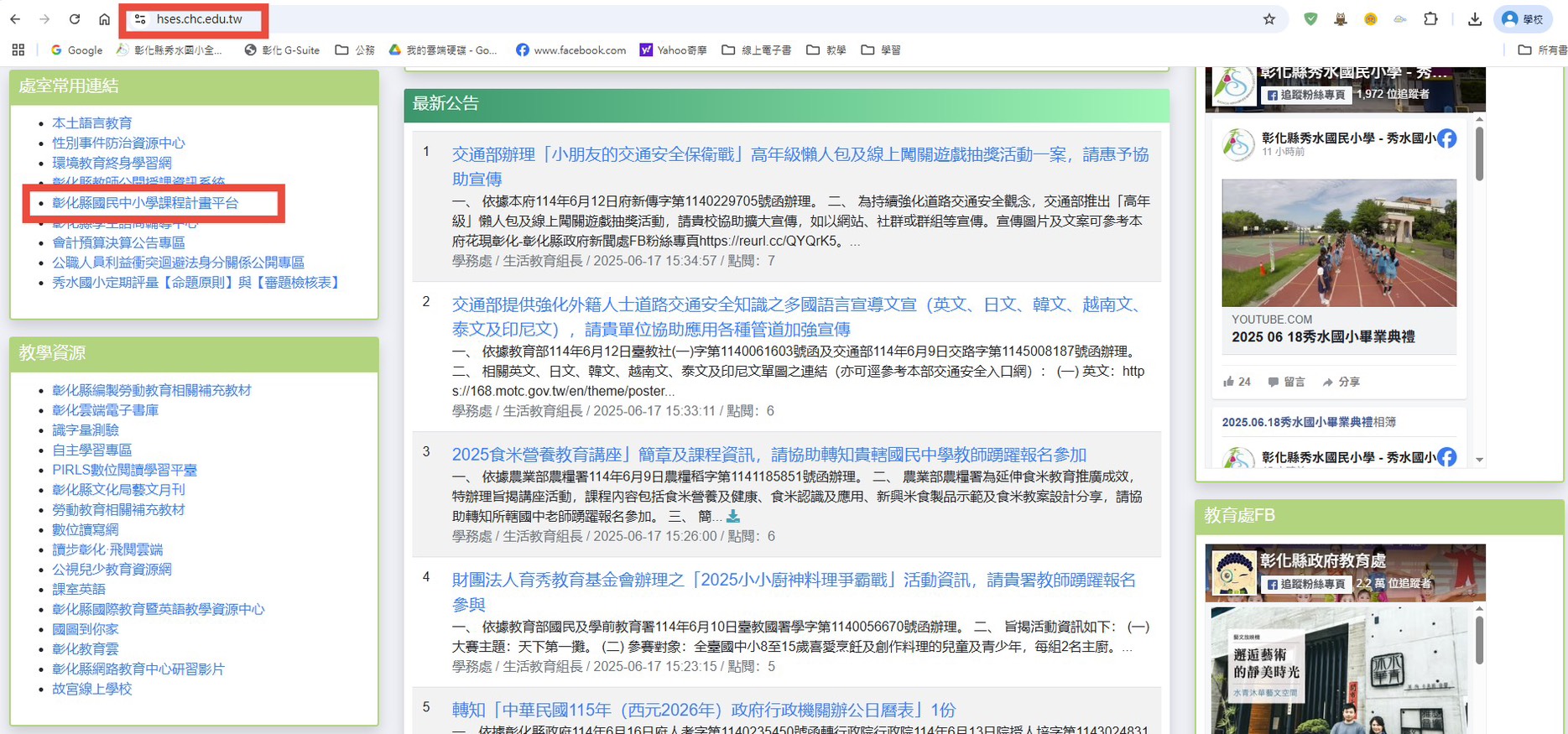Expand the 線上電子書 bookmark folder

coord(757,50)
